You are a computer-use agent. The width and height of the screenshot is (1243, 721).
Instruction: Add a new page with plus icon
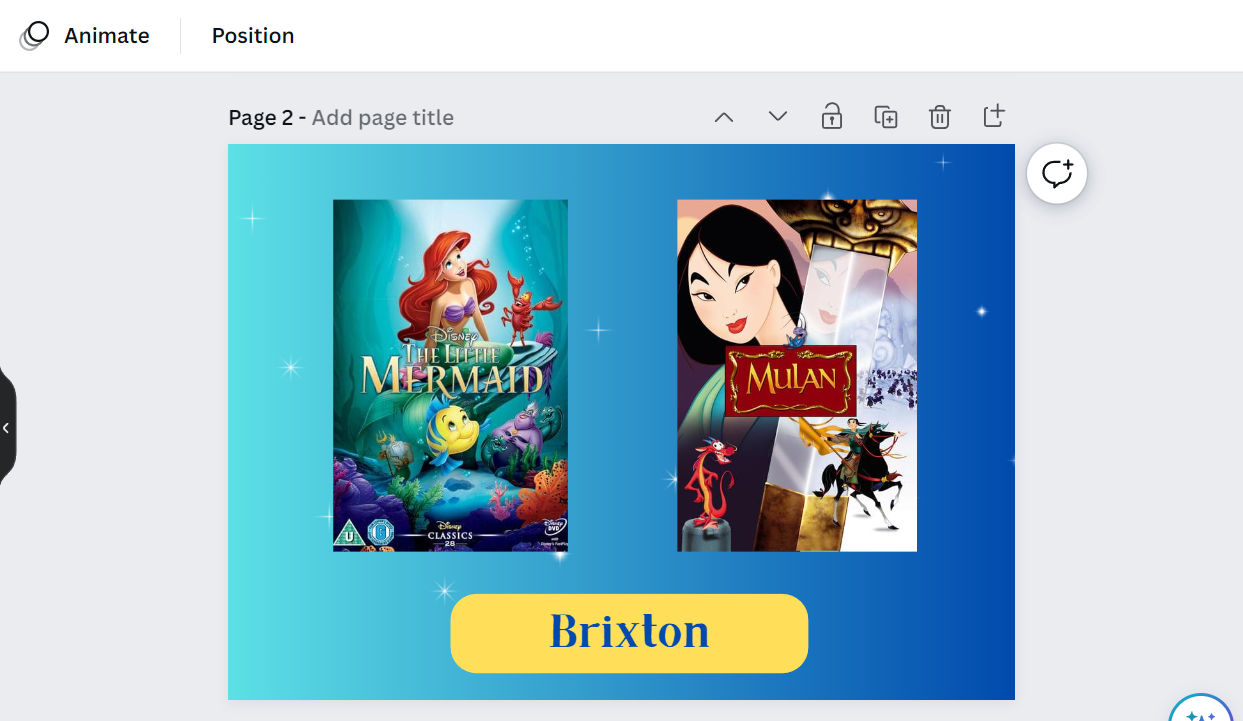(993, 116)
